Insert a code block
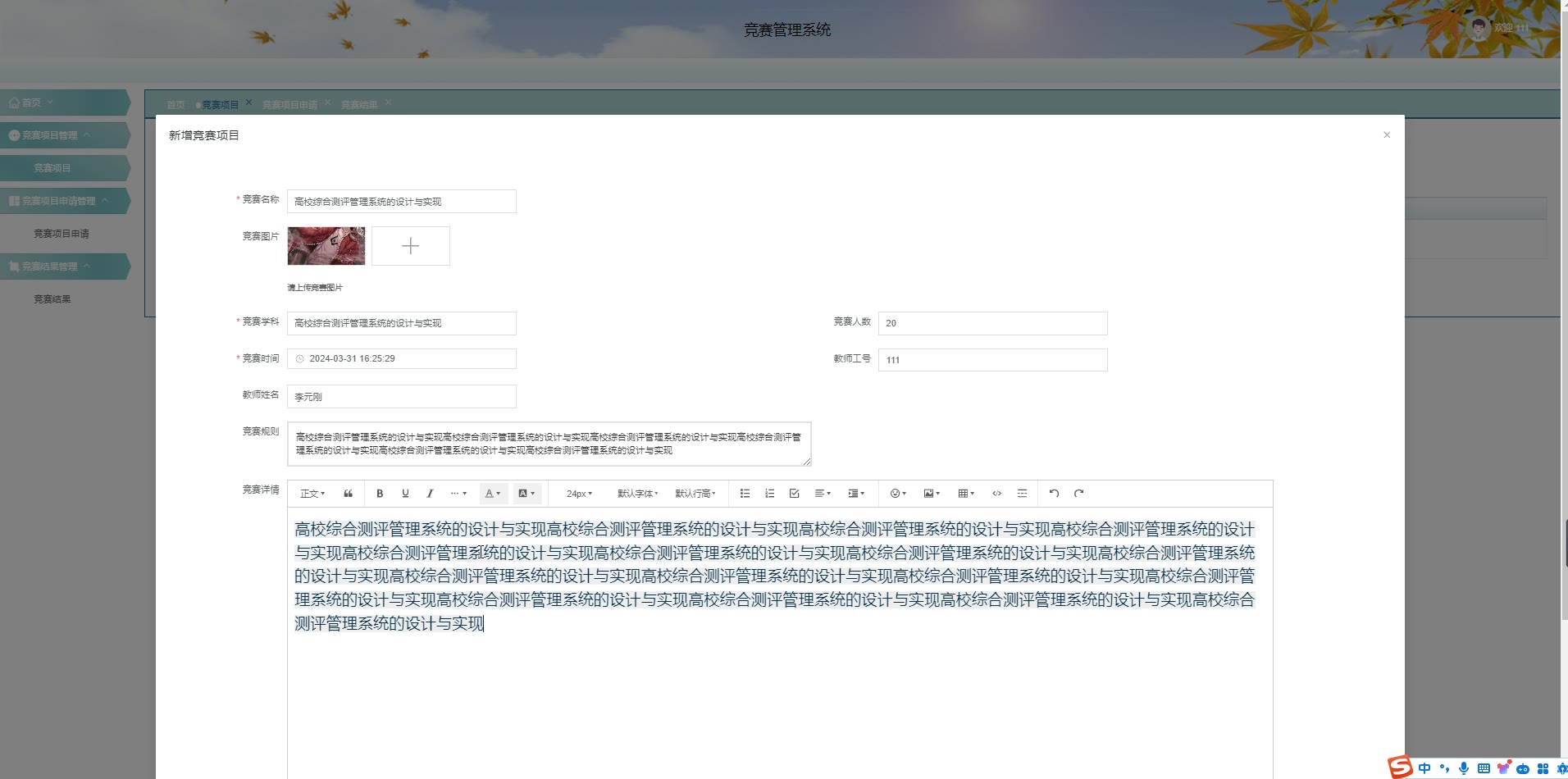This screenshot has width=1568, height=779. tap(996, 494)
